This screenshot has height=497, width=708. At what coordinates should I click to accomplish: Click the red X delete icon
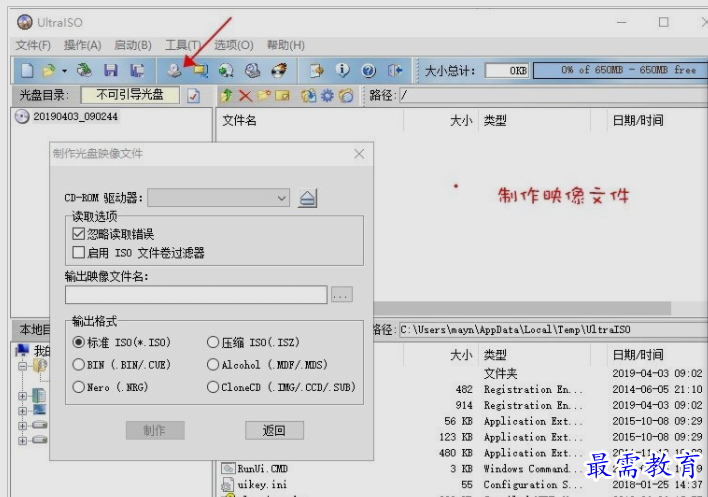pos(245,95)
